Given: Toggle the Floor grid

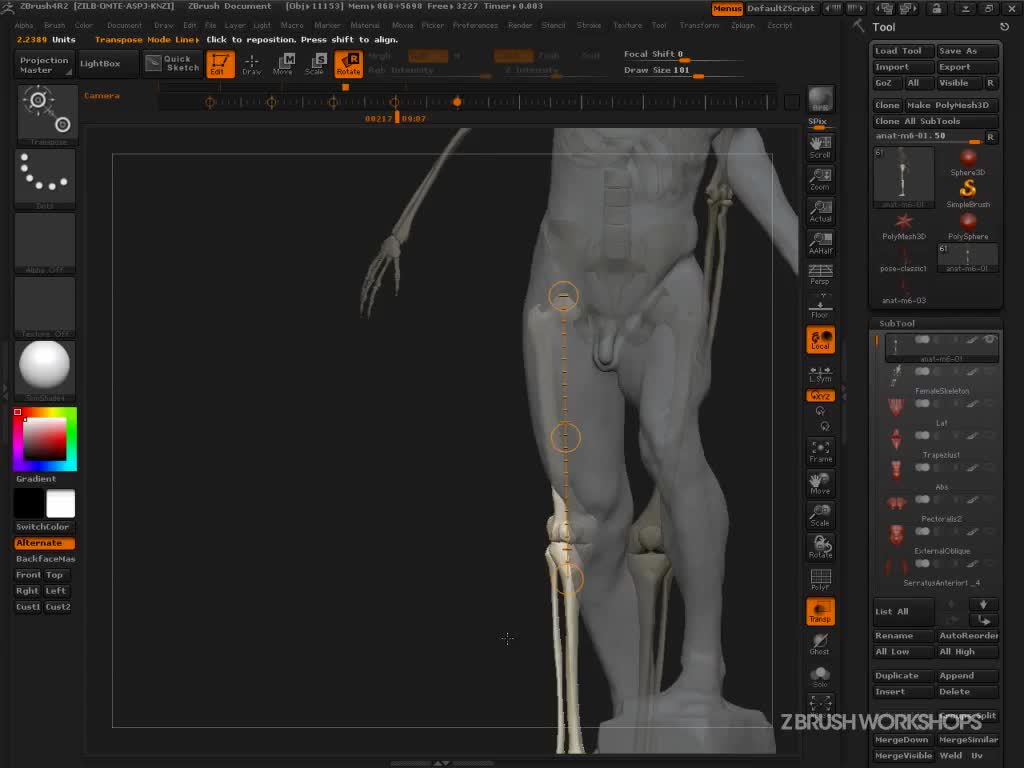Looking at the screenshot, I should pos(820,307).
